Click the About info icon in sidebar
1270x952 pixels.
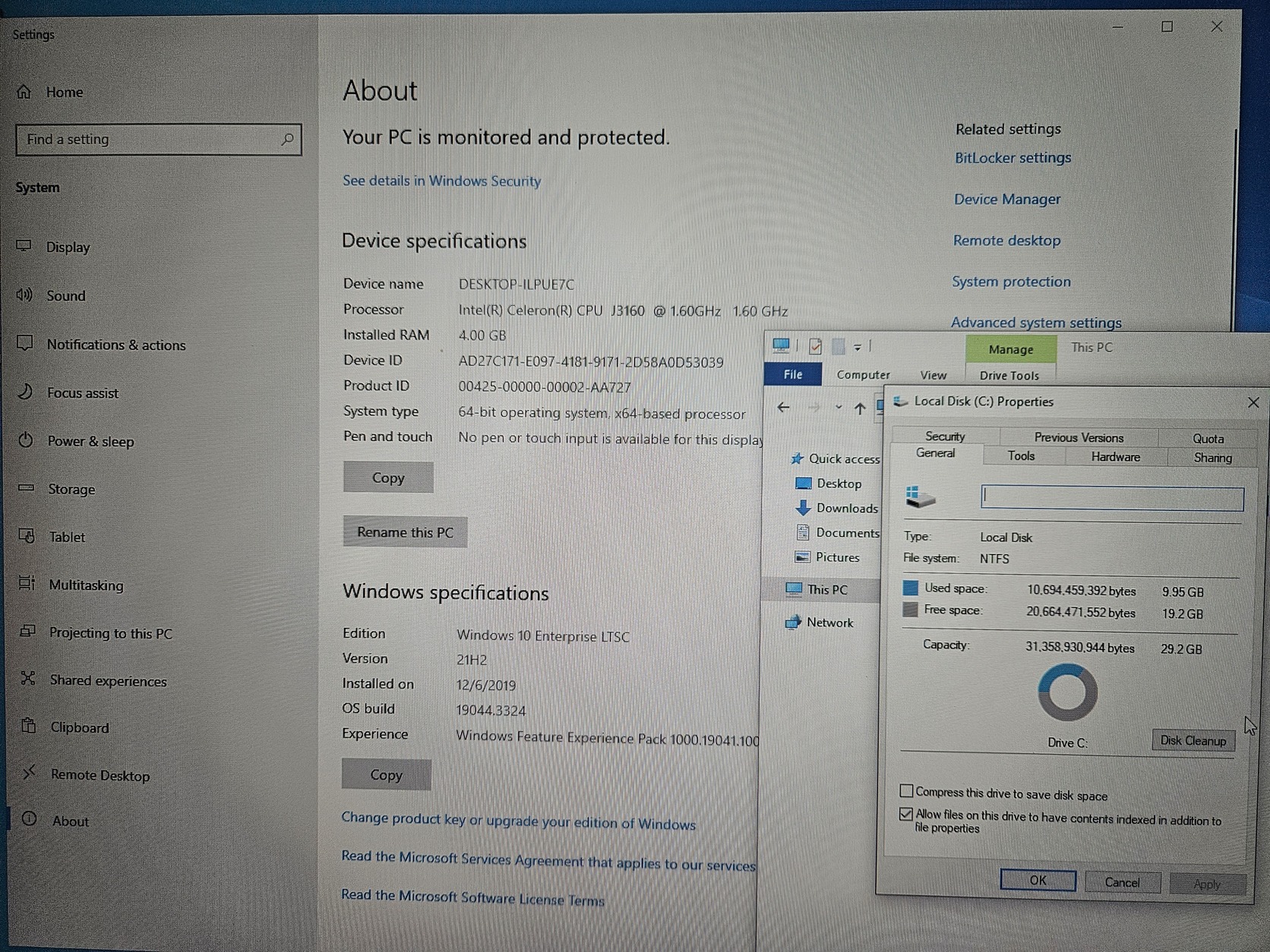(30, 819)
